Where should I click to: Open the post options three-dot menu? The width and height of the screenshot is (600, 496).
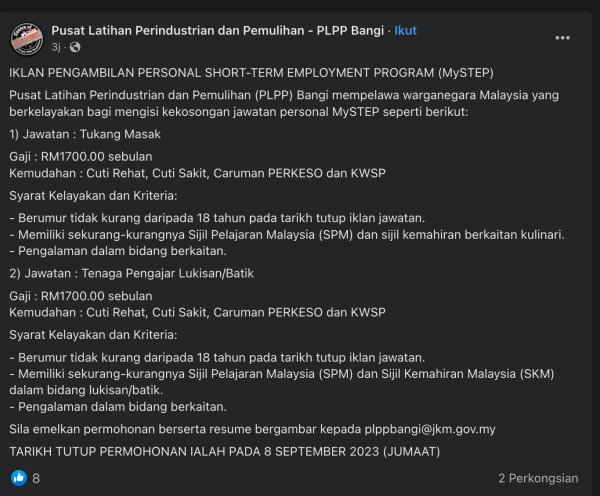click(x=563, y=38)
